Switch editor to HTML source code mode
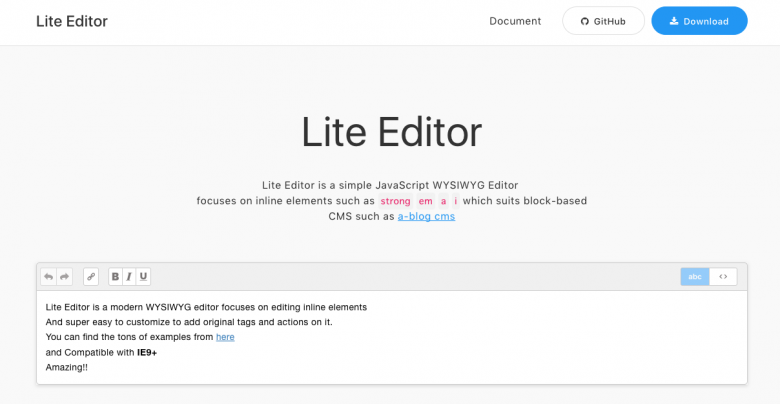Screen dimensions: 780x404 click(x=723, y=277)
